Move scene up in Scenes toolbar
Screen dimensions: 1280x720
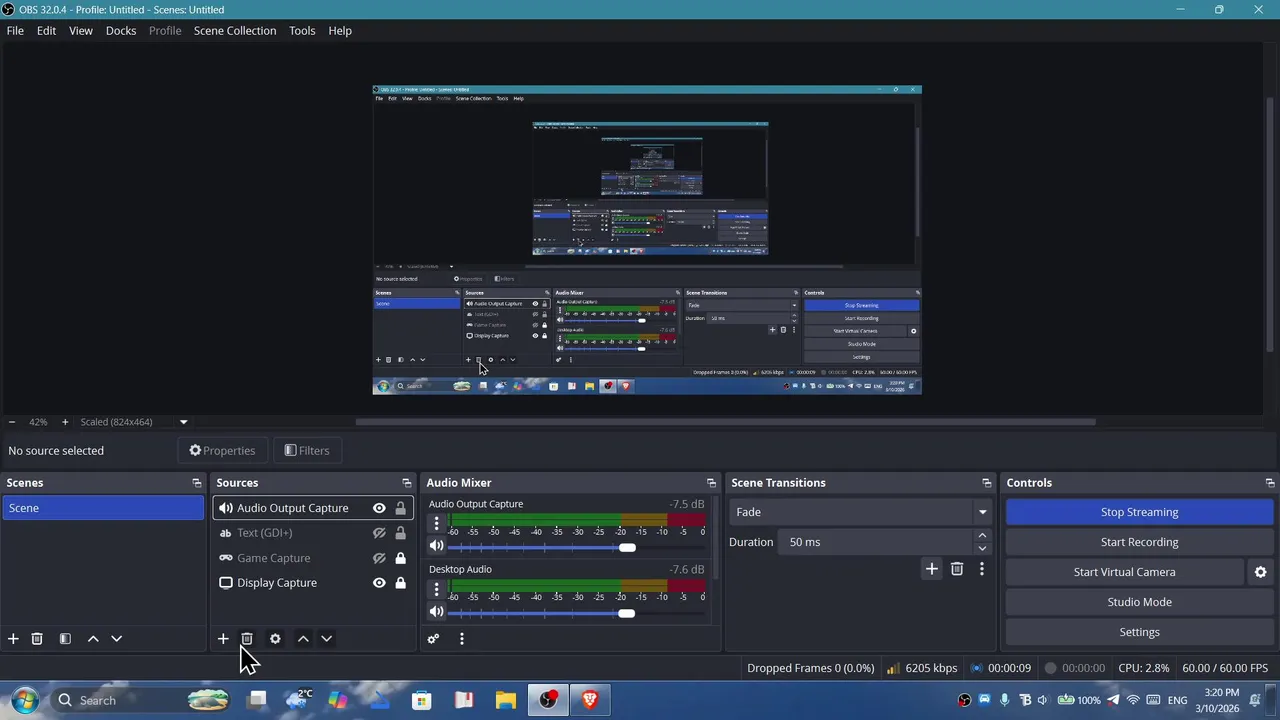tap(93, 639)
